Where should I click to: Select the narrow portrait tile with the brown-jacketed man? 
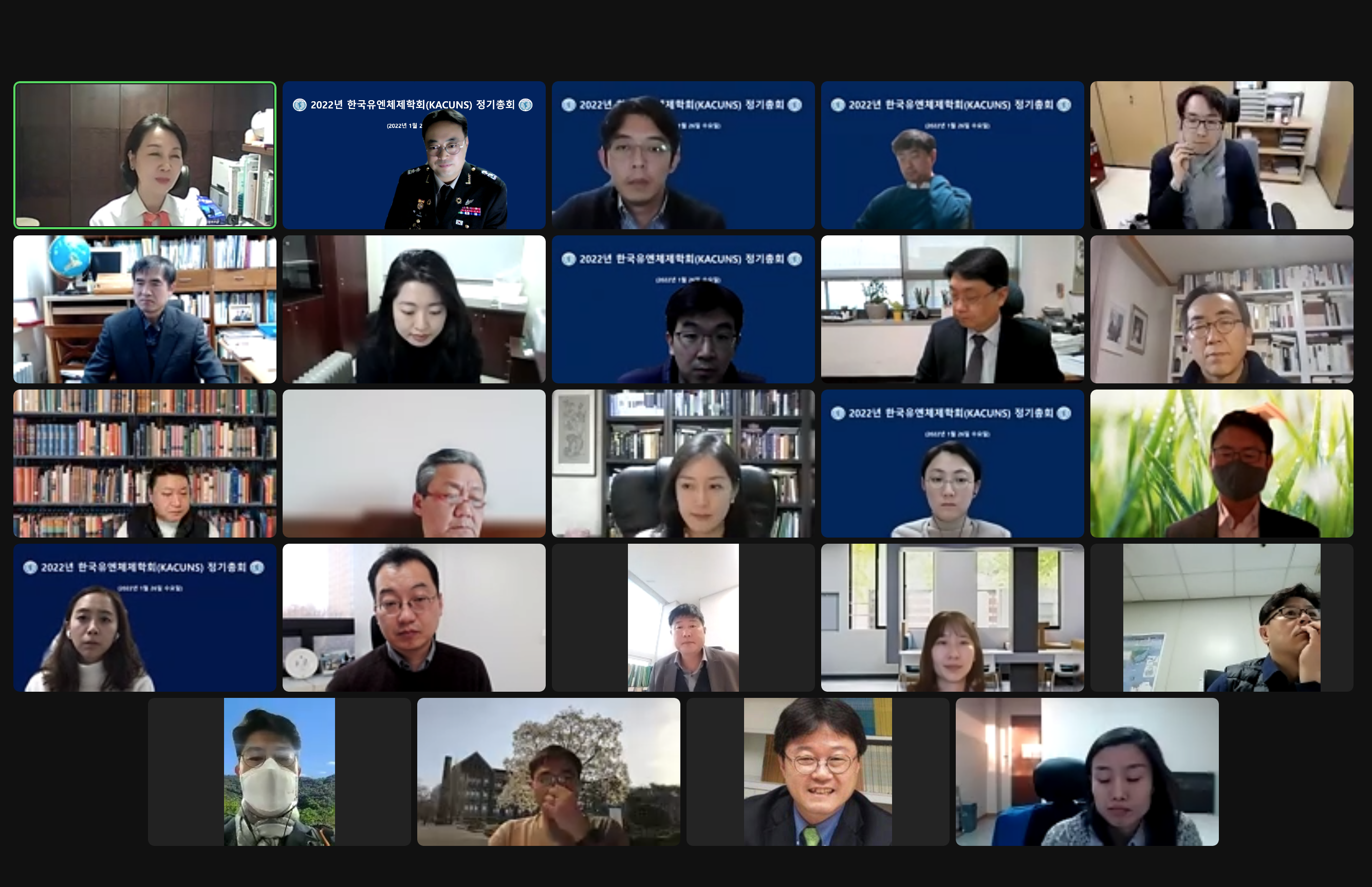tap(683, 617)
